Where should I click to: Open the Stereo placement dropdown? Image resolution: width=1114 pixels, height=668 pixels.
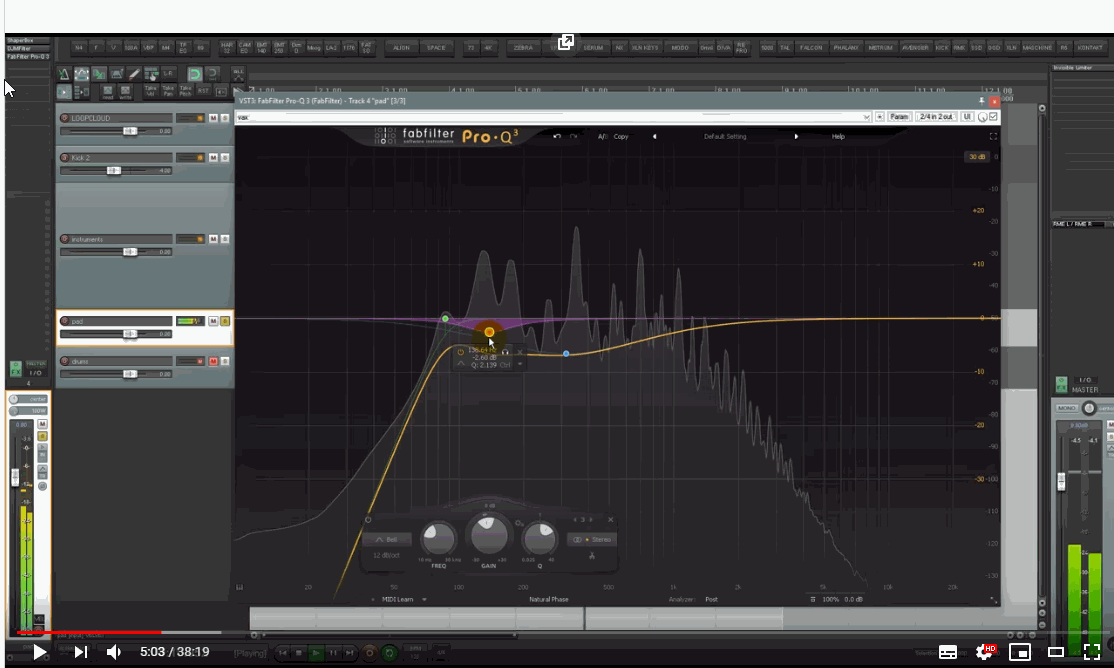[x=591, y=539]
